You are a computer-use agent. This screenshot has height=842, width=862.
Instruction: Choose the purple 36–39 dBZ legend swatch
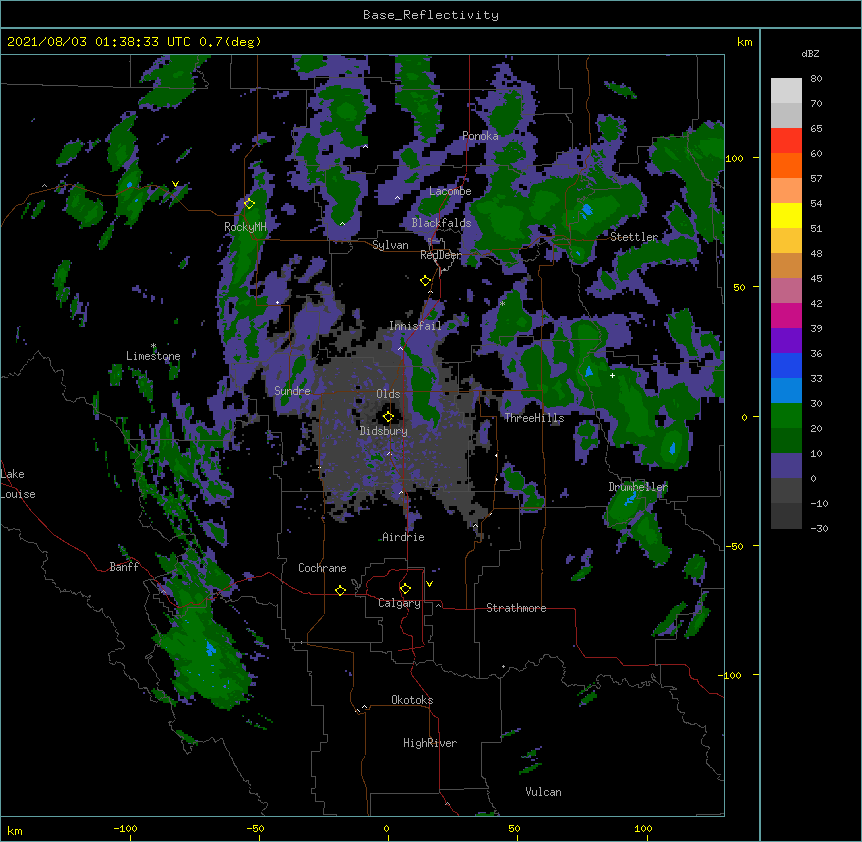(786, 341)
